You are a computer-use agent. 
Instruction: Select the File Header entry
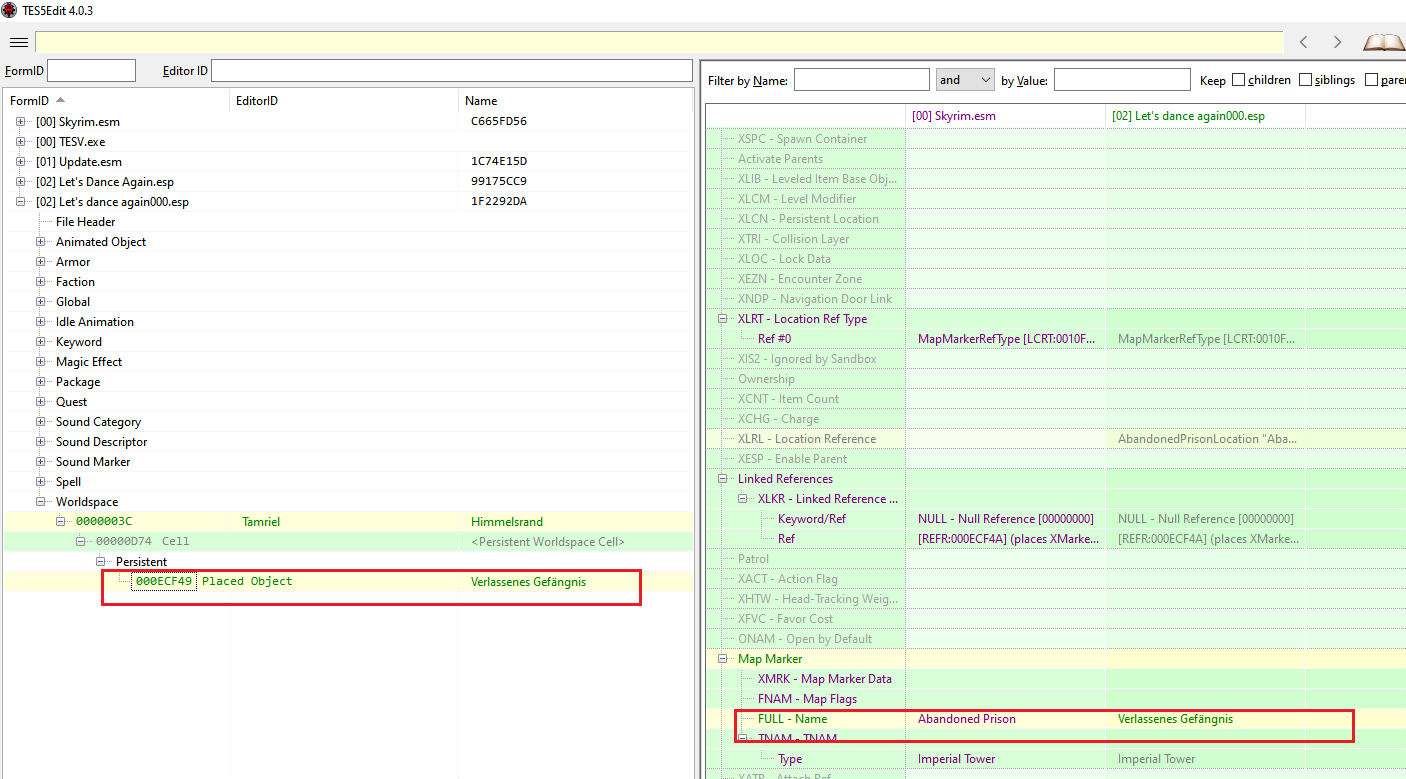(x=85, y=222)
